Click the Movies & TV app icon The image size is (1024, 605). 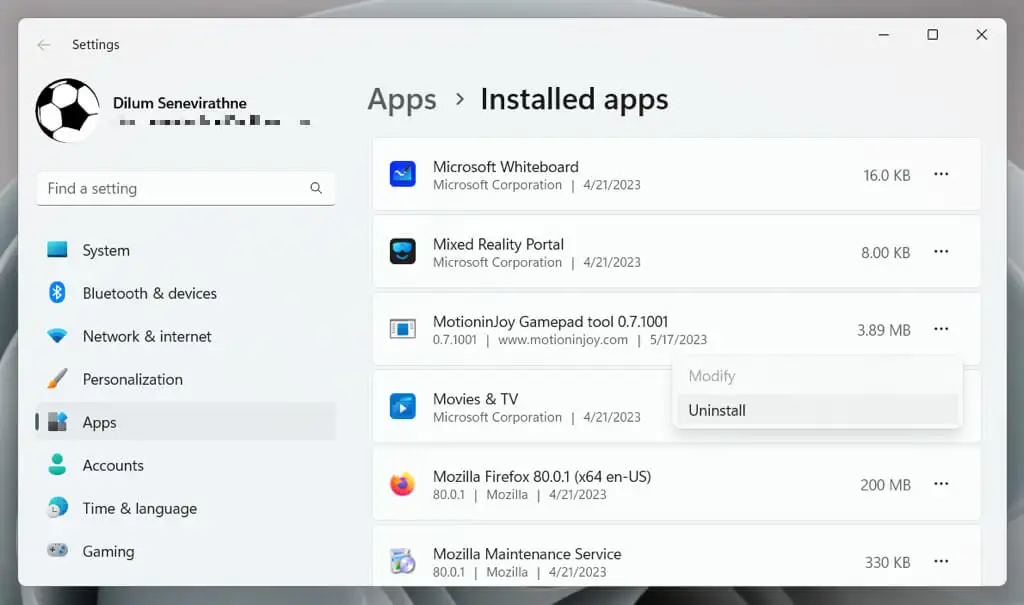[402, 407]
